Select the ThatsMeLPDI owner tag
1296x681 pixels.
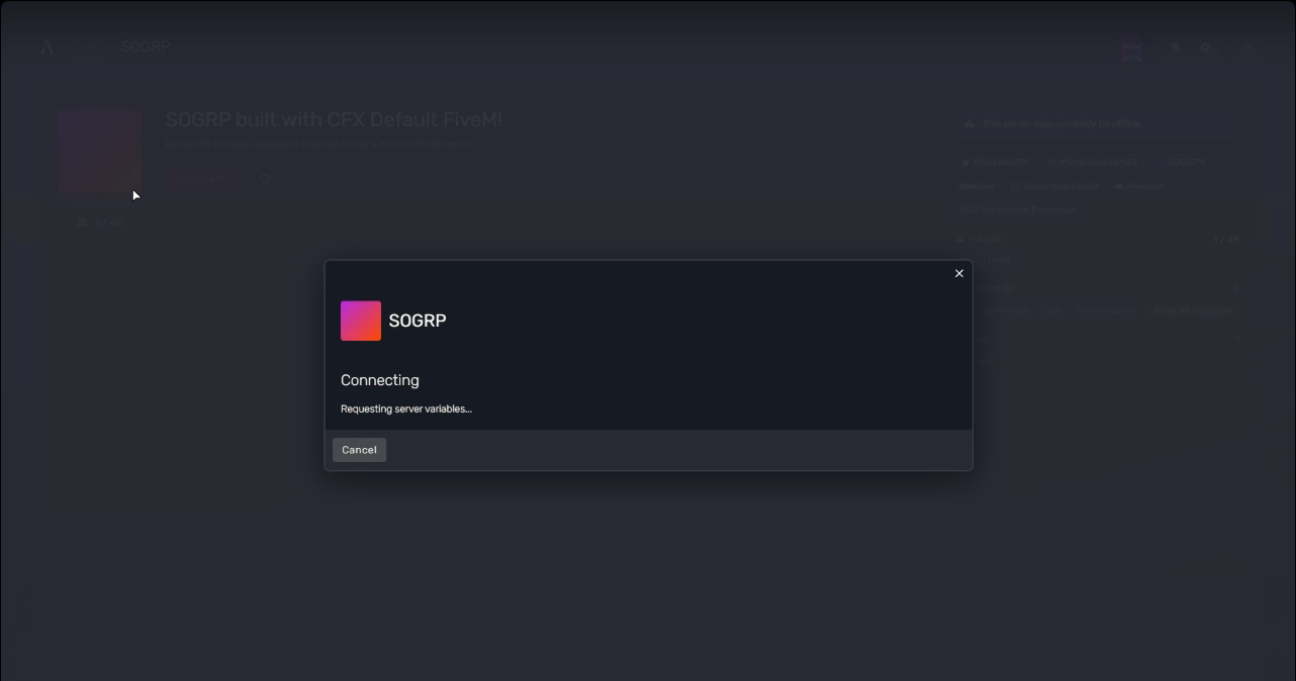(x=995, y=162)
